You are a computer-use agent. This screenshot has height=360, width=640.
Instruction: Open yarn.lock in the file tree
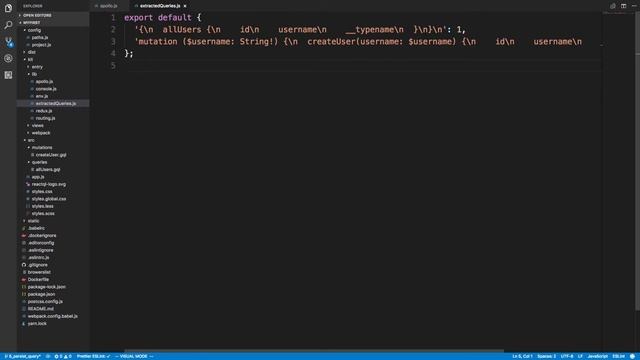tap(37, 324)
